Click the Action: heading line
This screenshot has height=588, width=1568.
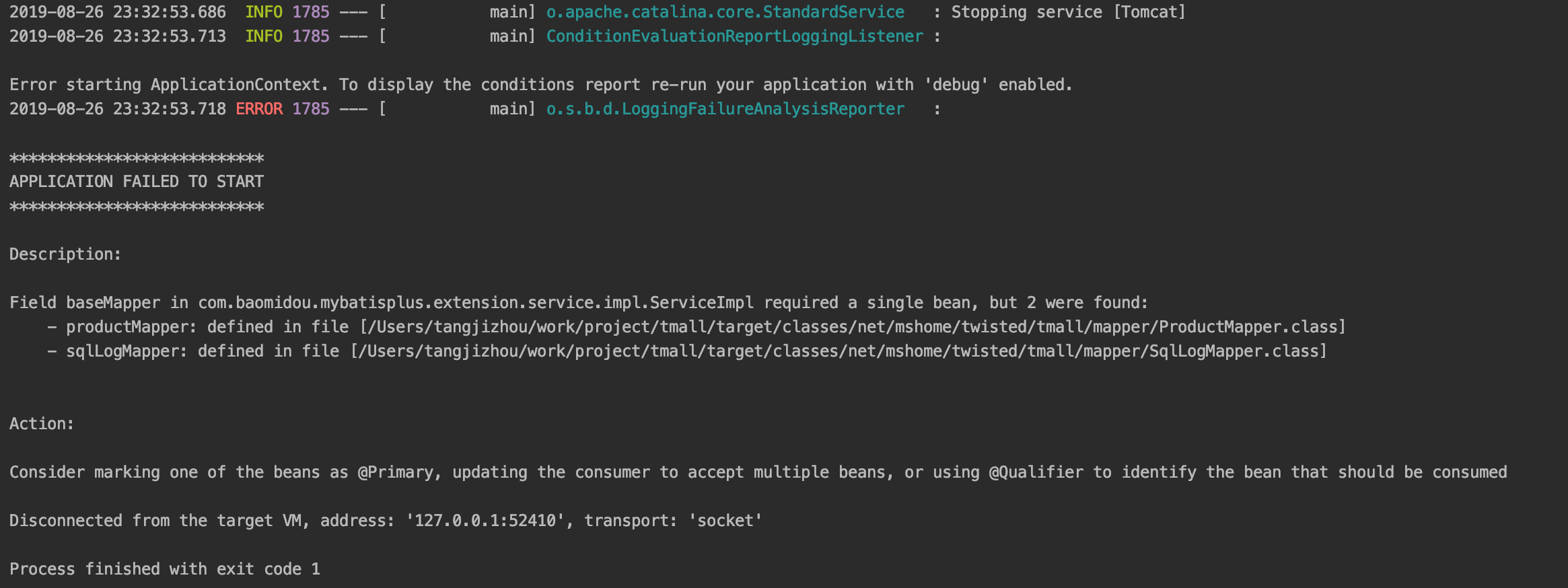[42, 424]
